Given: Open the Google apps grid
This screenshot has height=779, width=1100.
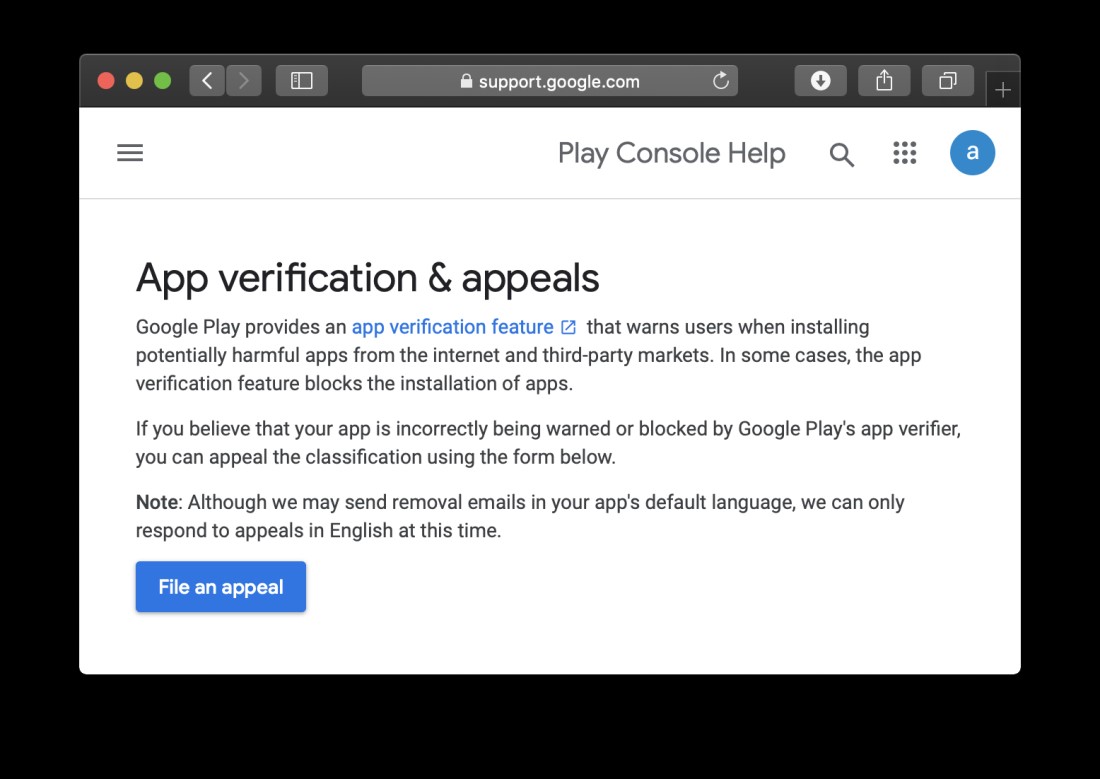Looking at the screenshot, I should point(904,153).
